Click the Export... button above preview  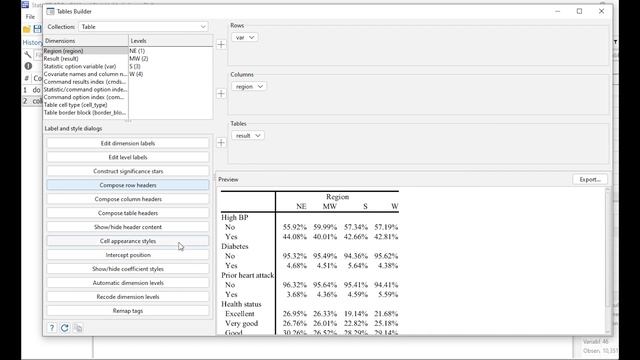[x=590, y=180]
